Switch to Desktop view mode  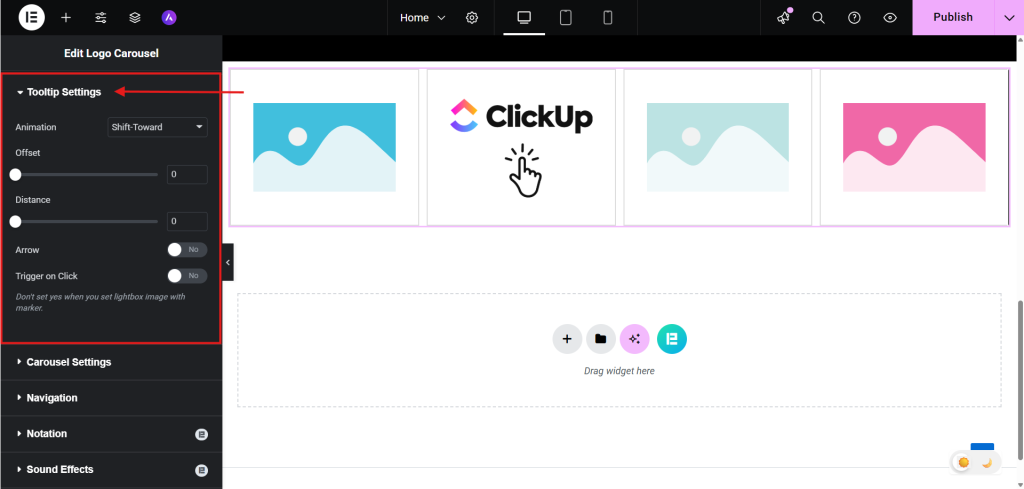pos(524,18)
